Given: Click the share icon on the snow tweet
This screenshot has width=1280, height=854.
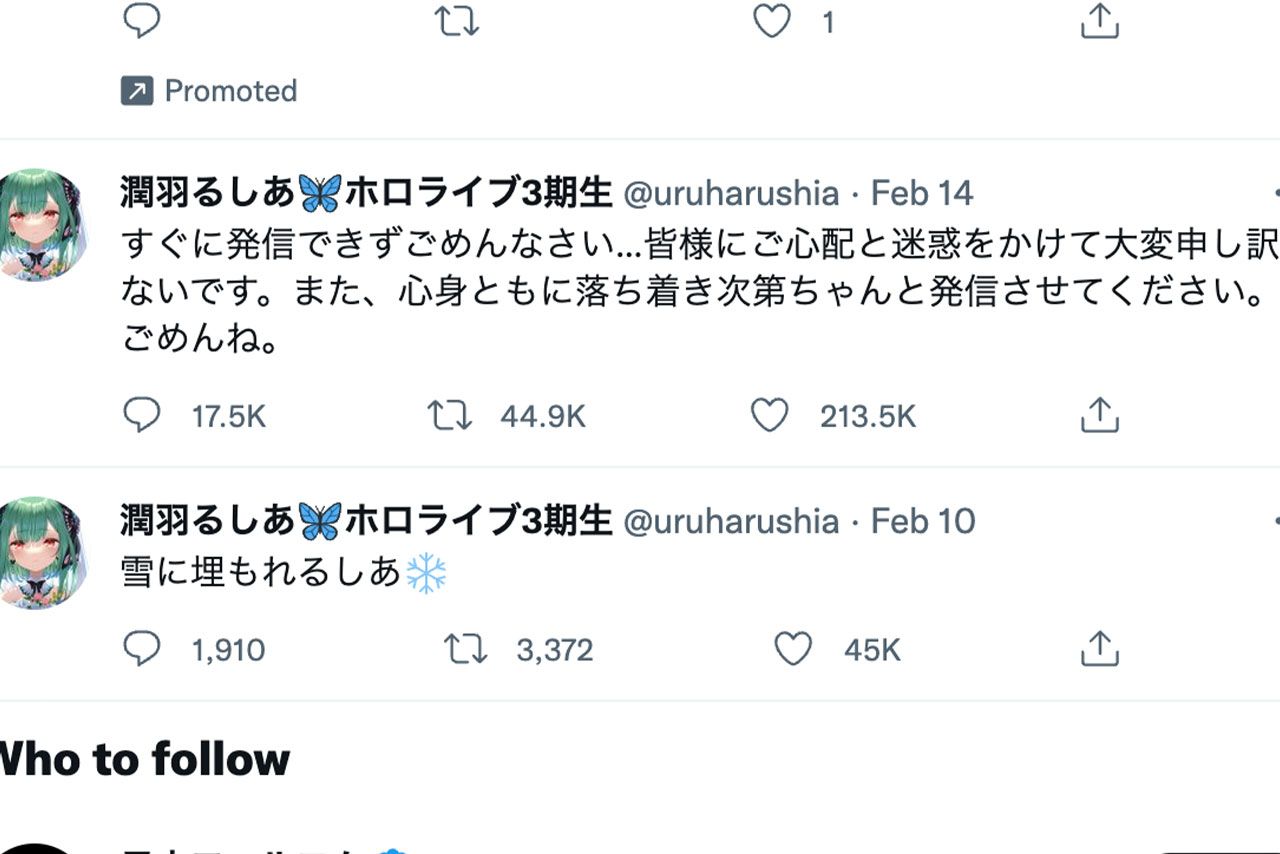Looking at the screenshot, I should [1100, 648].
